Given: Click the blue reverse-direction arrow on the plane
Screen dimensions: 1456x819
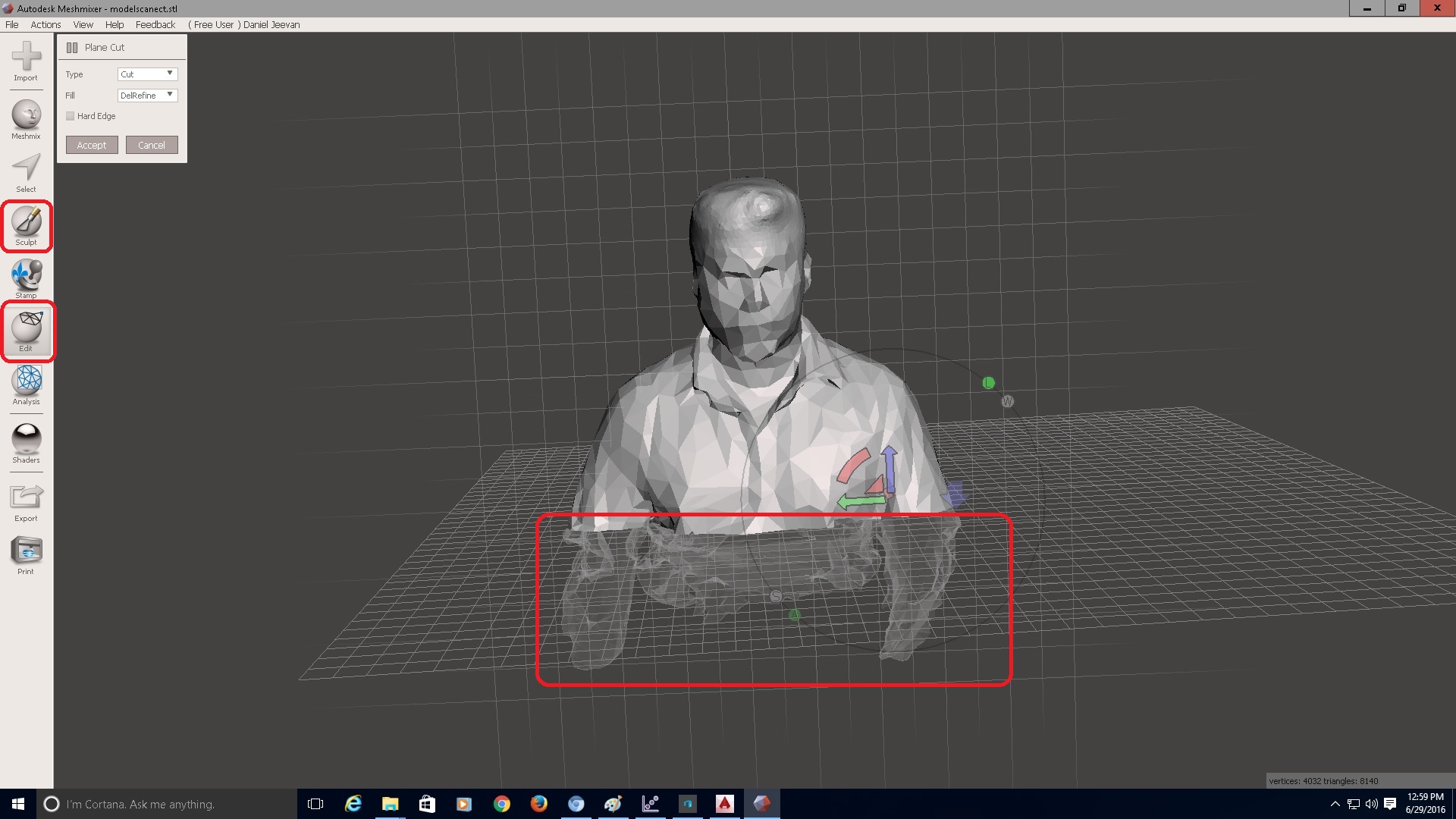Looking at the screenshot, I should point(955,493).
